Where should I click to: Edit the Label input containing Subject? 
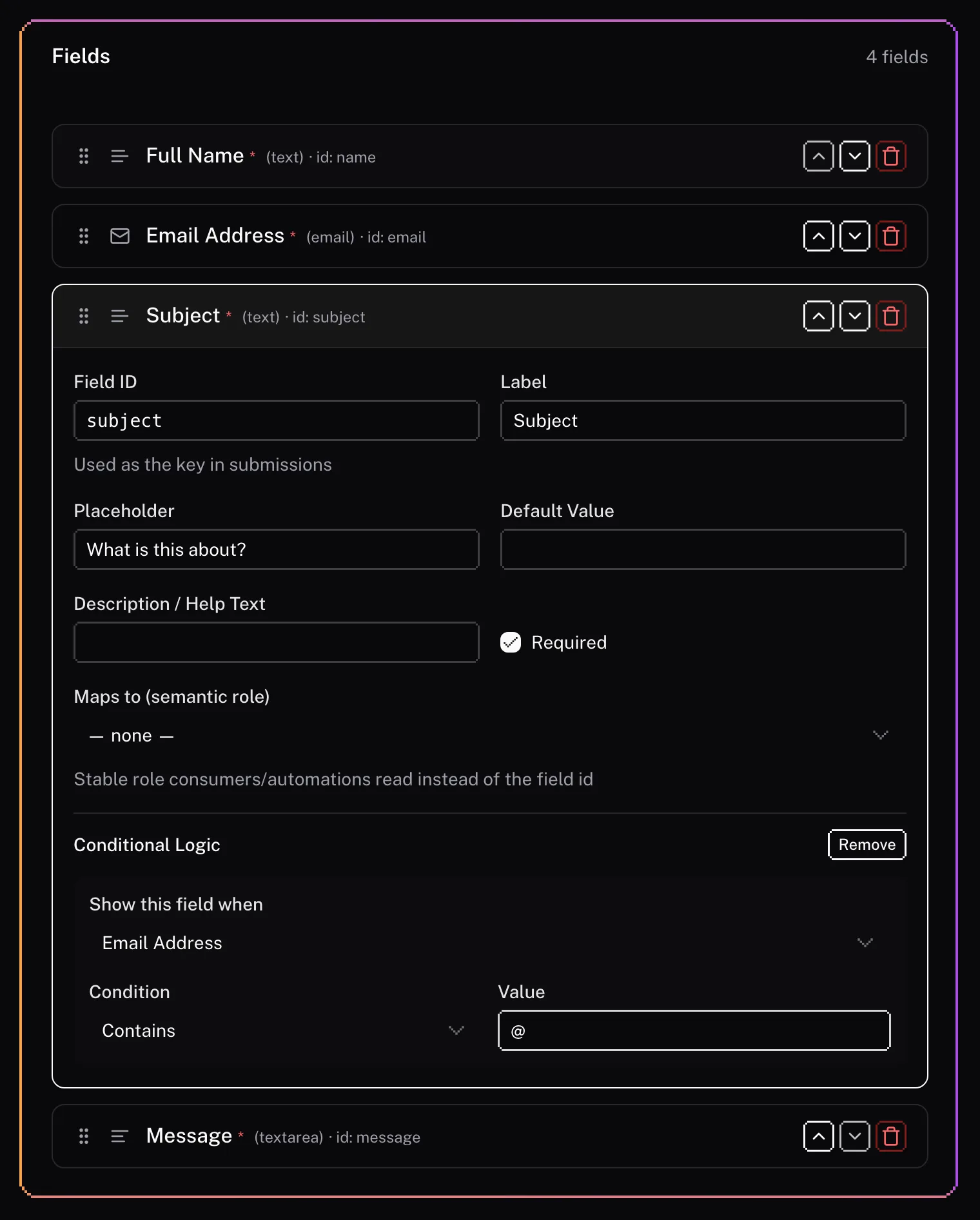(703, 420)
